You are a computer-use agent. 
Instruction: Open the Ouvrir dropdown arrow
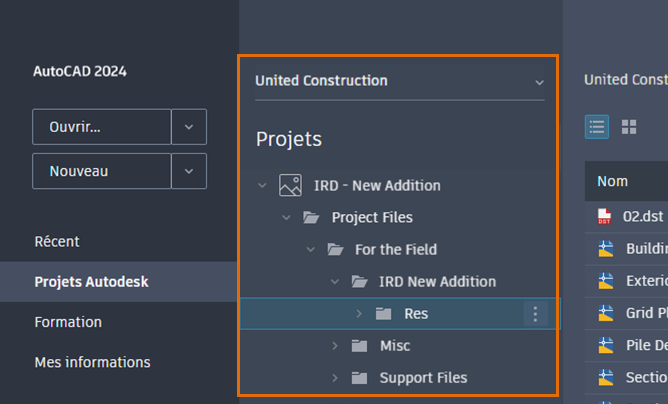point(189,127)
